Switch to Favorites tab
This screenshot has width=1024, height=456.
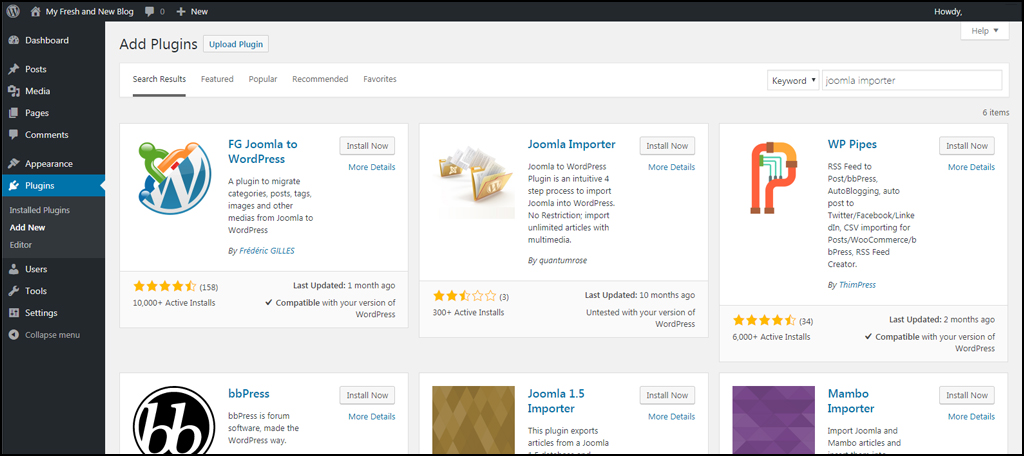(x=379, y=79)
